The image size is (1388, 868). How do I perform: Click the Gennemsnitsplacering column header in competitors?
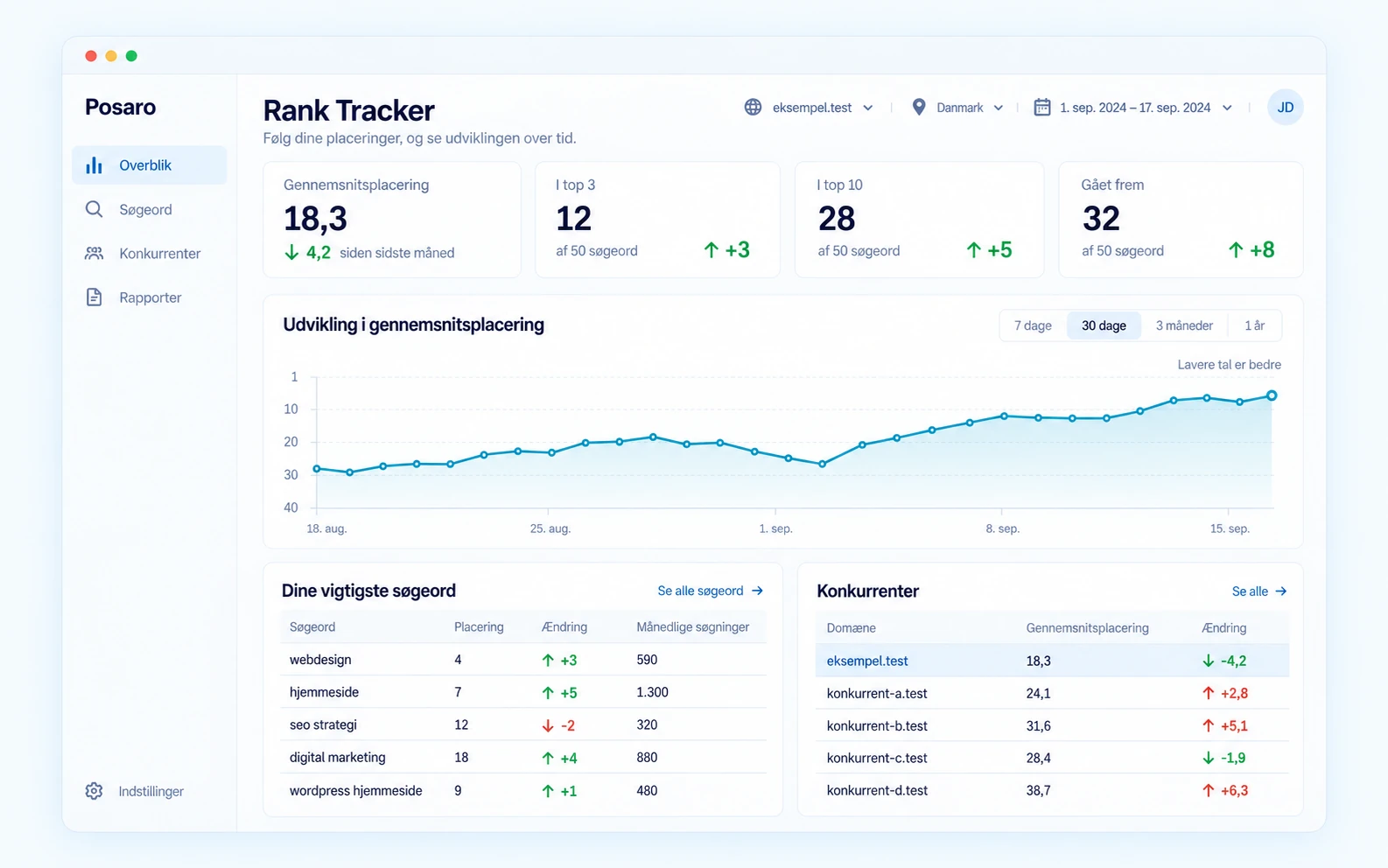coord(1087,627)
